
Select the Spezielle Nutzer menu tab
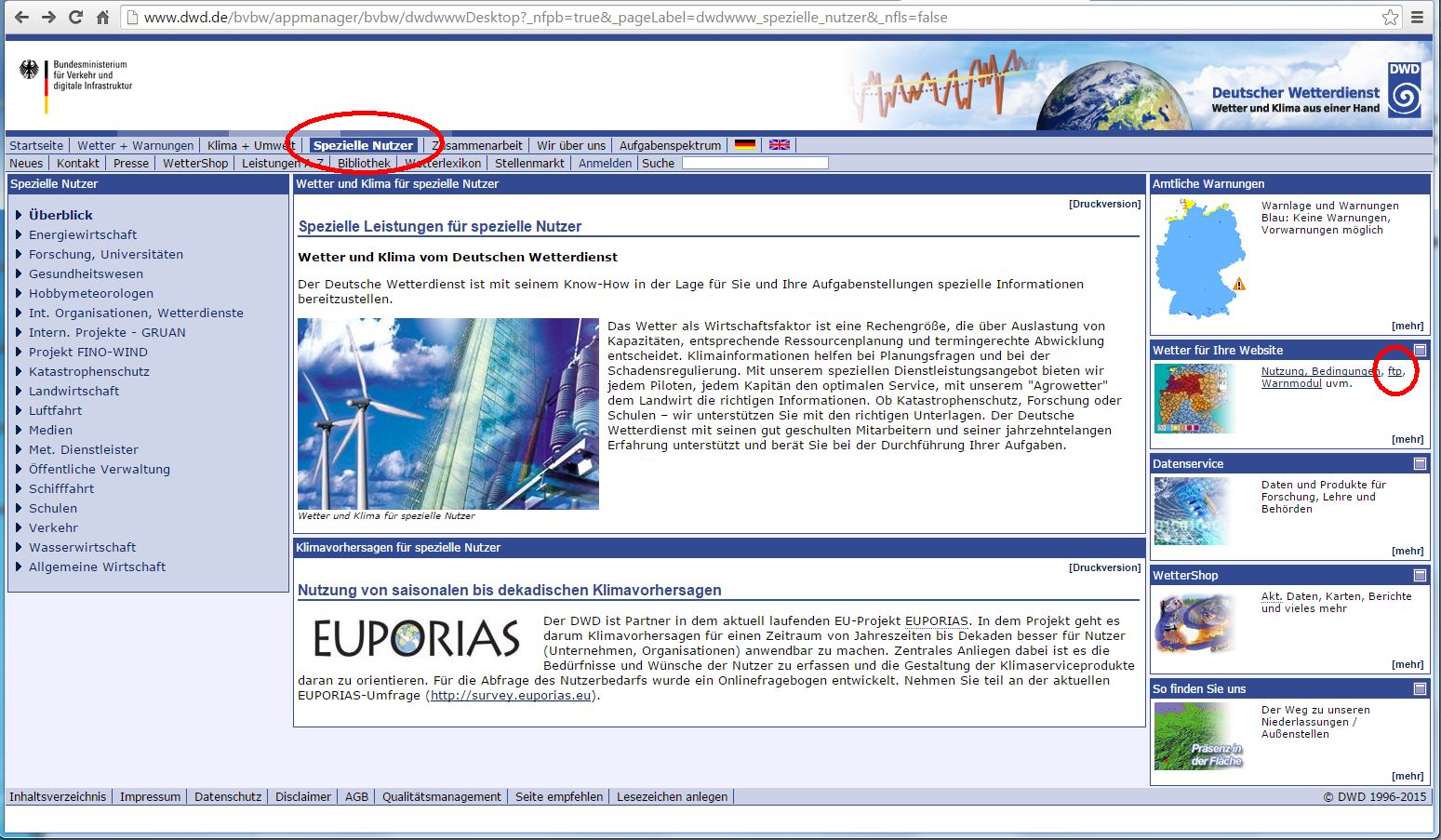pyautogui.click(x=363, y=145)
